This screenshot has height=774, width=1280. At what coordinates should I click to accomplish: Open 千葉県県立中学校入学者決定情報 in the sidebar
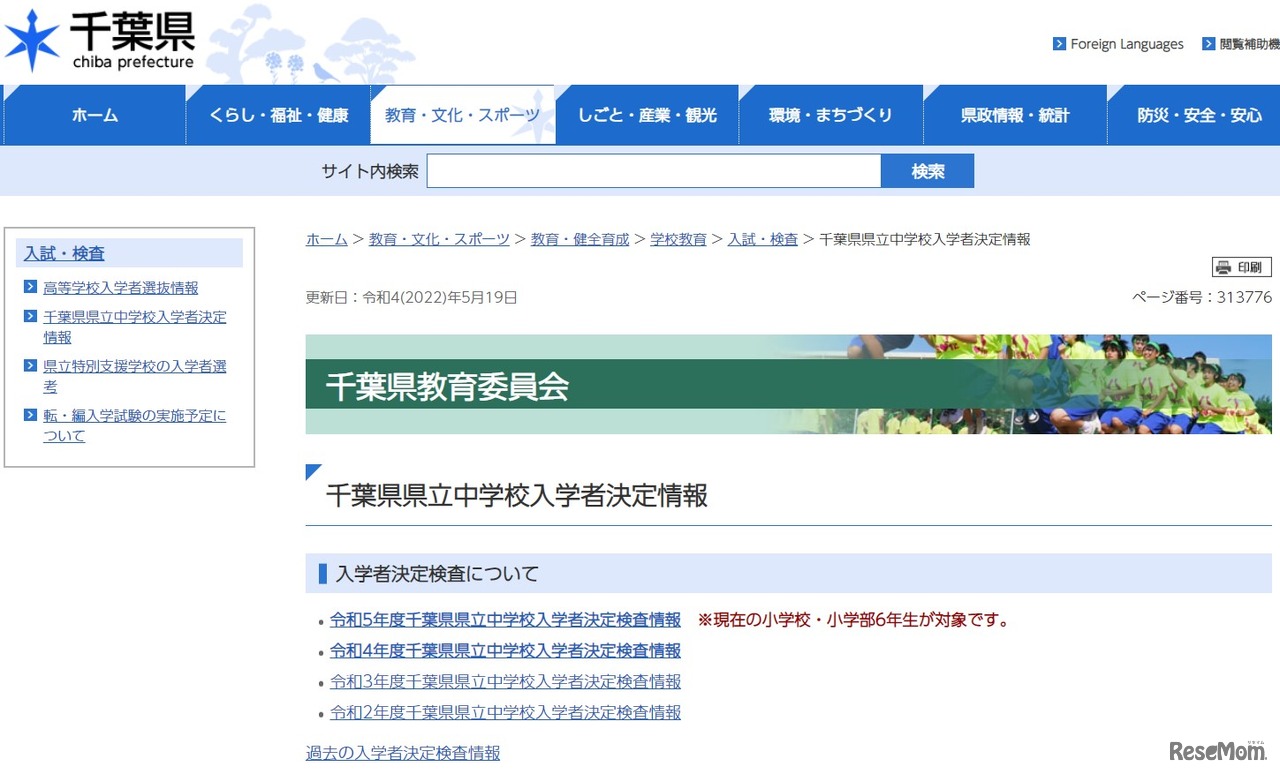(x=135, y=327)
